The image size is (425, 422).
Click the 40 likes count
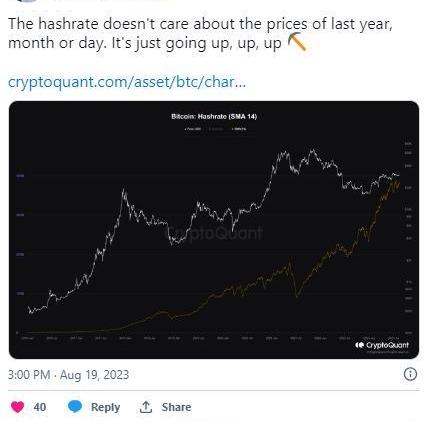pos(40,407)
